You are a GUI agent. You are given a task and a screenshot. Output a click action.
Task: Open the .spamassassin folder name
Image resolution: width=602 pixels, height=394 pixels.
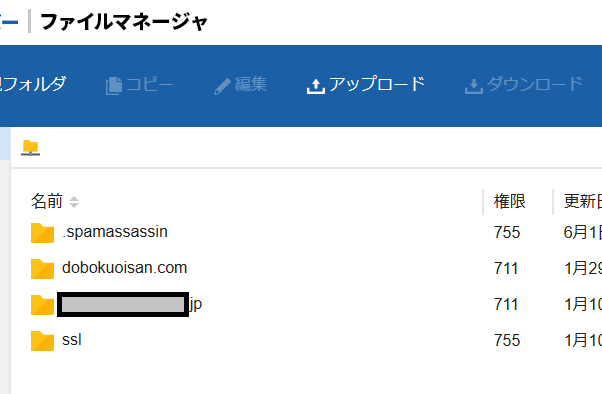tap(115, 232)
